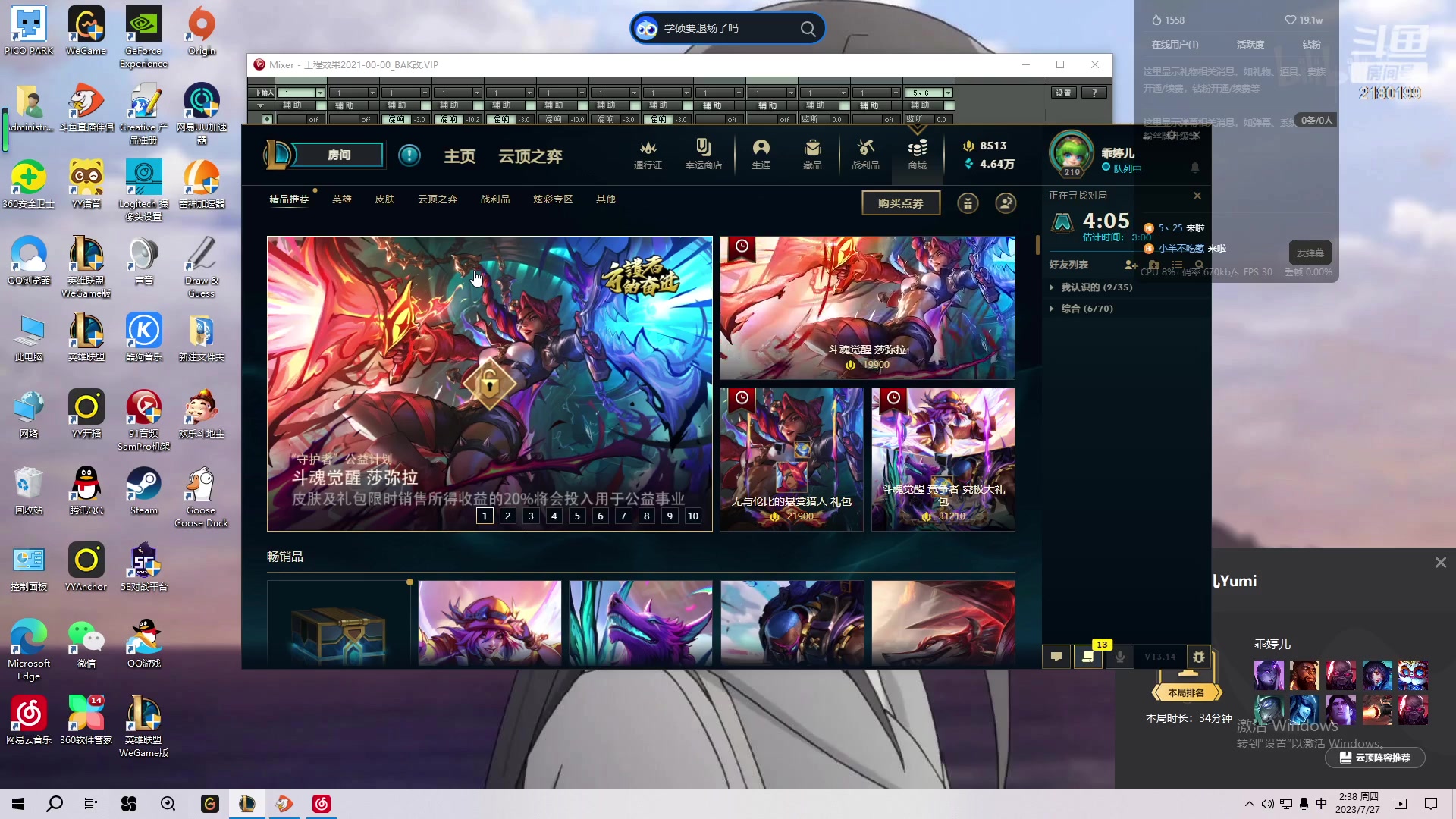Click WeGame icon in the taskbar
The height and width of the screenshot is (819, 1456).
[210, 804]
